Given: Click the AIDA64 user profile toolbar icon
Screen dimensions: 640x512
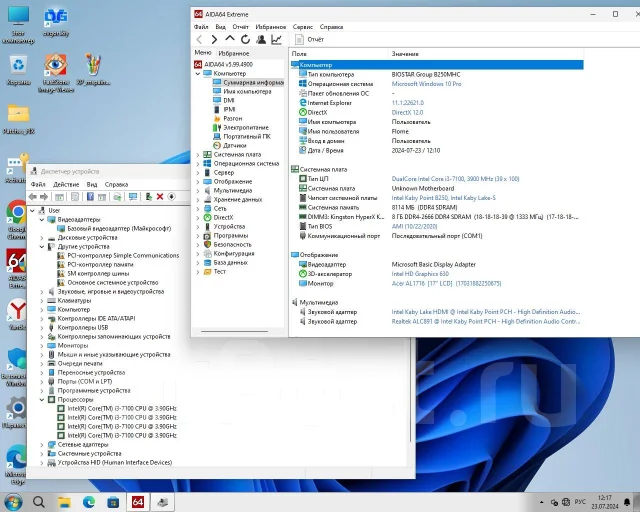Looking at the screenshot, I should pyautogui.click(x=261, y=39).
